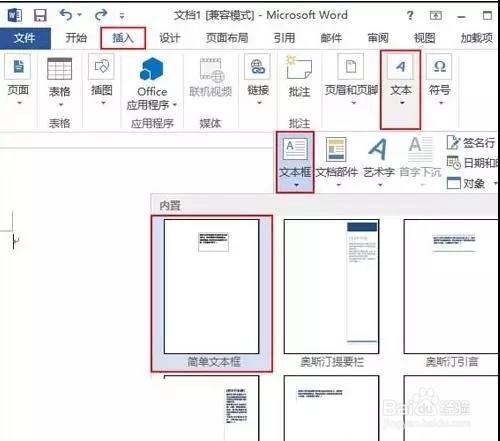
Task: Expand the 文本框 dropdown arrow
Action: click(297, 185)
